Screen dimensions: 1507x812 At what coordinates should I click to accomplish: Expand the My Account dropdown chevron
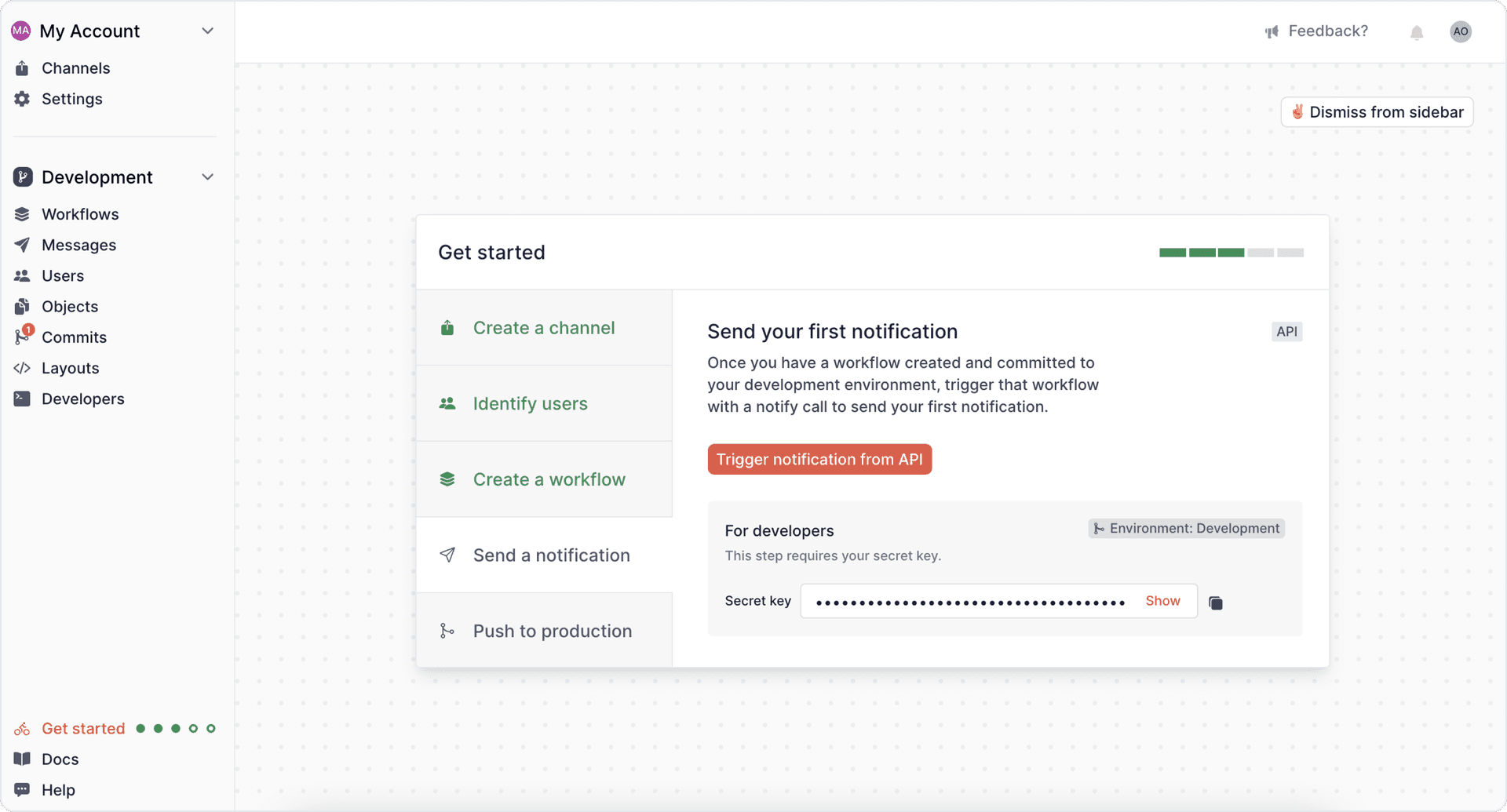207,31
